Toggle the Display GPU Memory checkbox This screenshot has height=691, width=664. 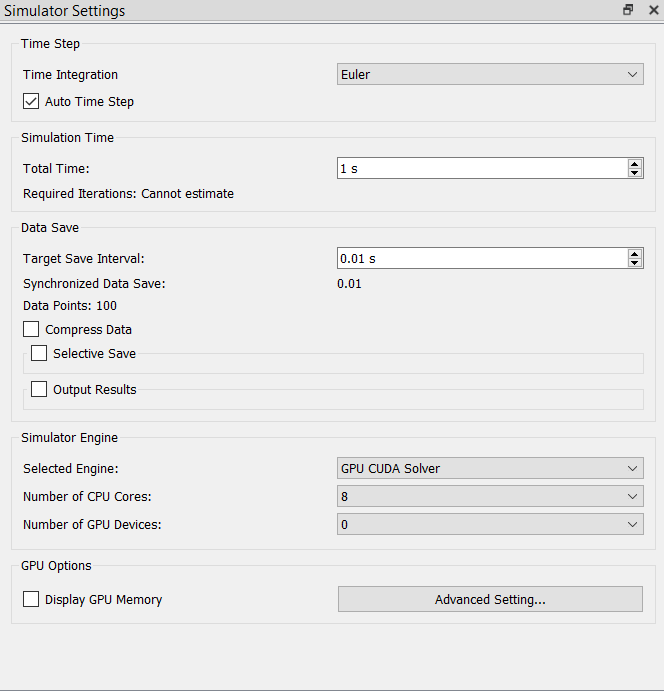point(31,599)
